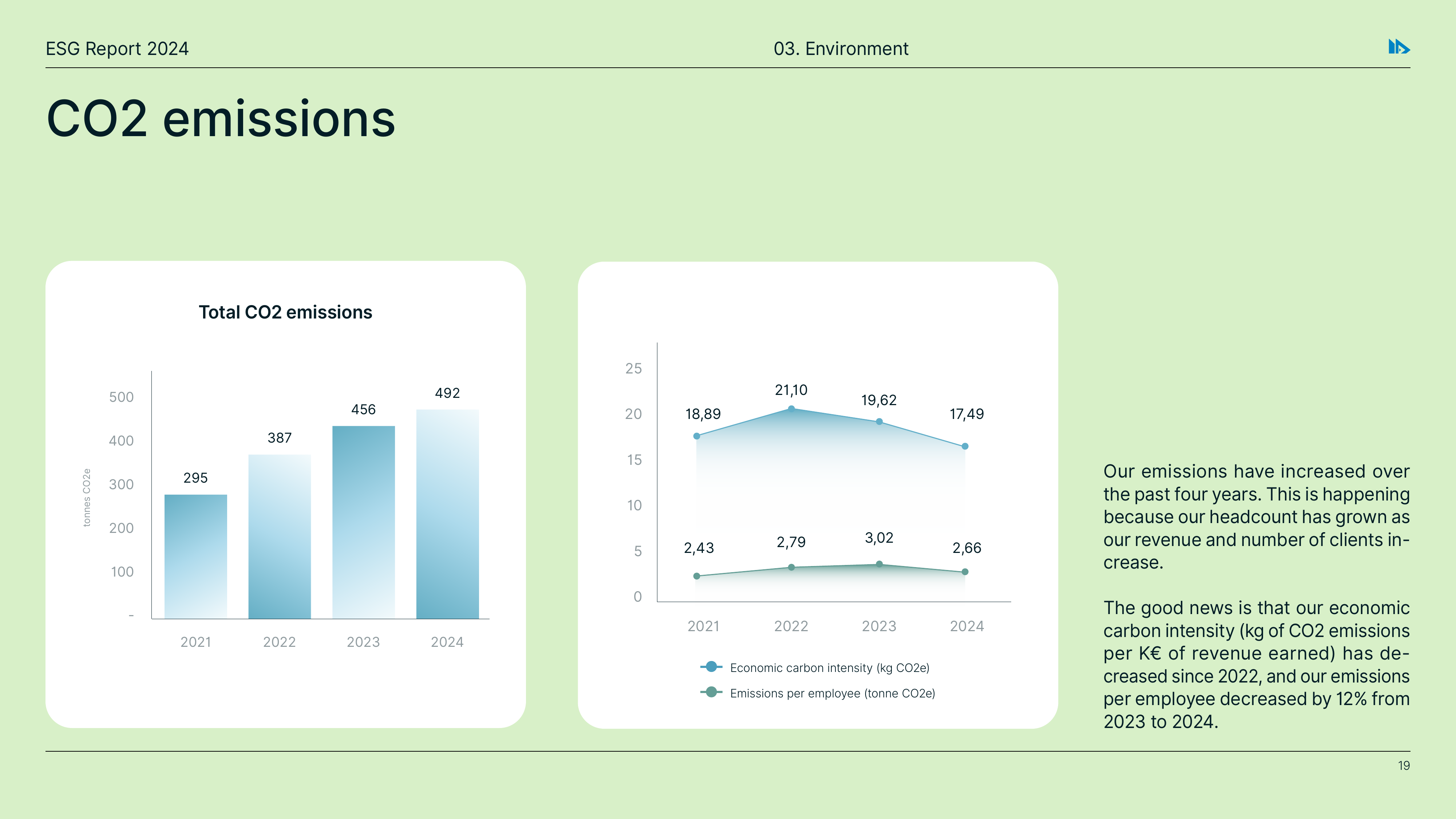Click the 'Total CO2 emissions' chart title

point(285,312)
